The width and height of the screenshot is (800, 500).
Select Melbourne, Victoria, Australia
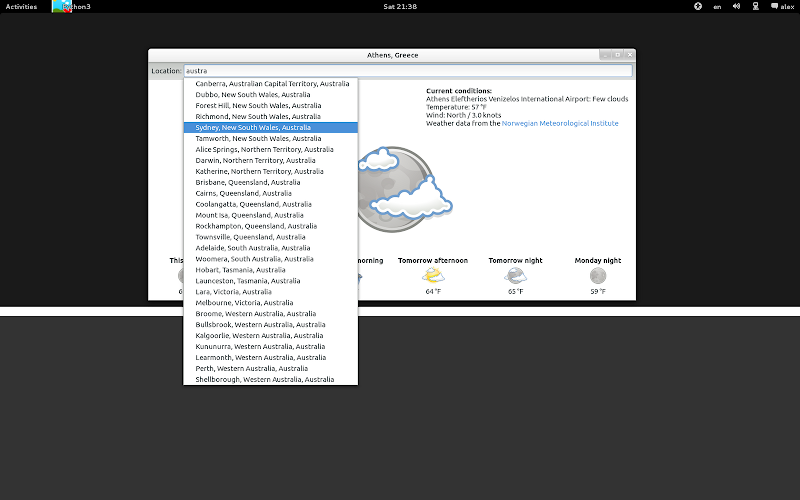click(271, 303)
